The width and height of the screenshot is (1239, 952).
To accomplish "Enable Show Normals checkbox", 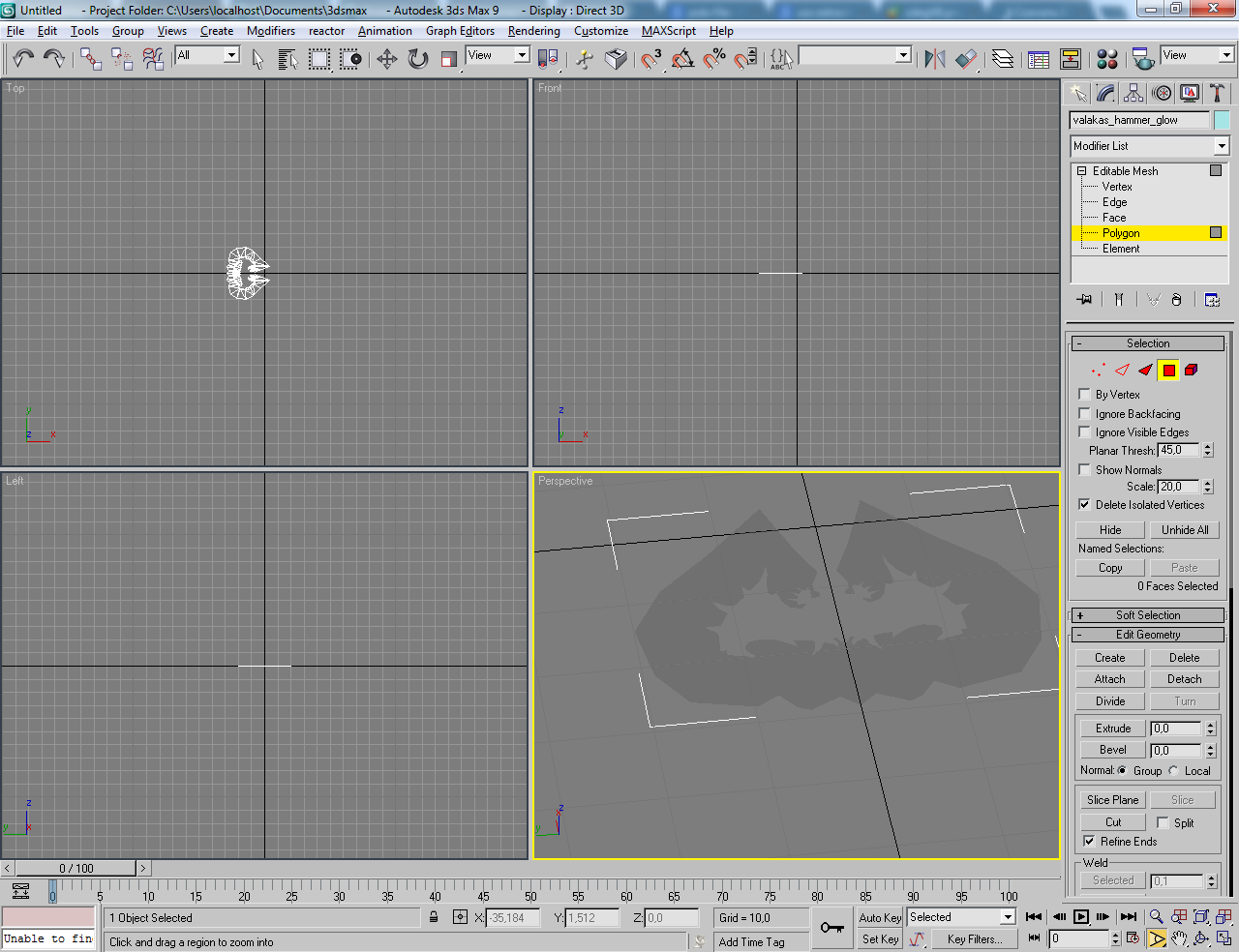I will point(1084,469).
